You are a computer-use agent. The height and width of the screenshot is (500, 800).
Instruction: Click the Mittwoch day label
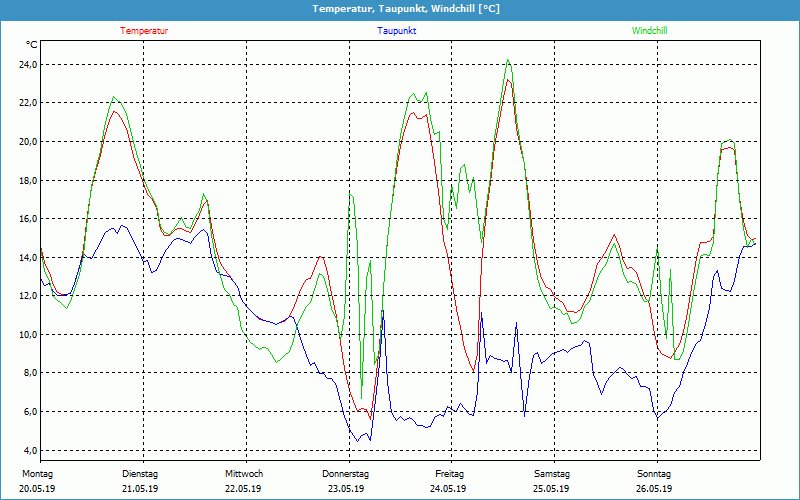coord(244,474)
